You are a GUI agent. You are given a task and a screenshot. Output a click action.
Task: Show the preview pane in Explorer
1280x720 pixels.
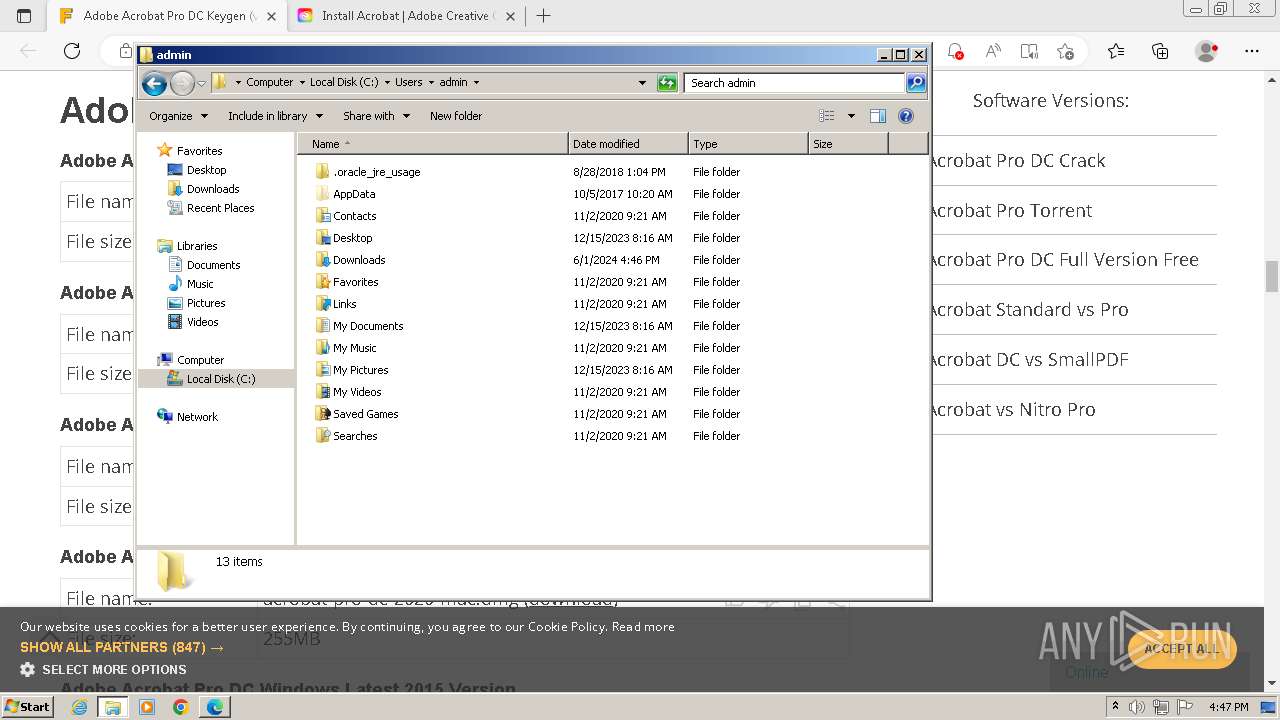877,116
